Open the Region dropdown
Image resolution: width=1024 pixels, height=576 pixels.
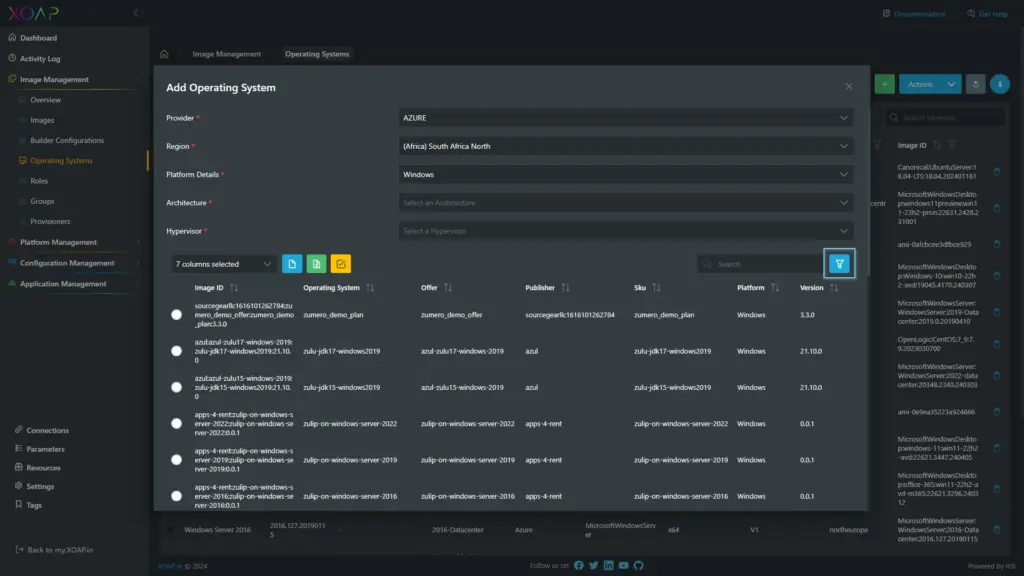[x=626, y=146]
